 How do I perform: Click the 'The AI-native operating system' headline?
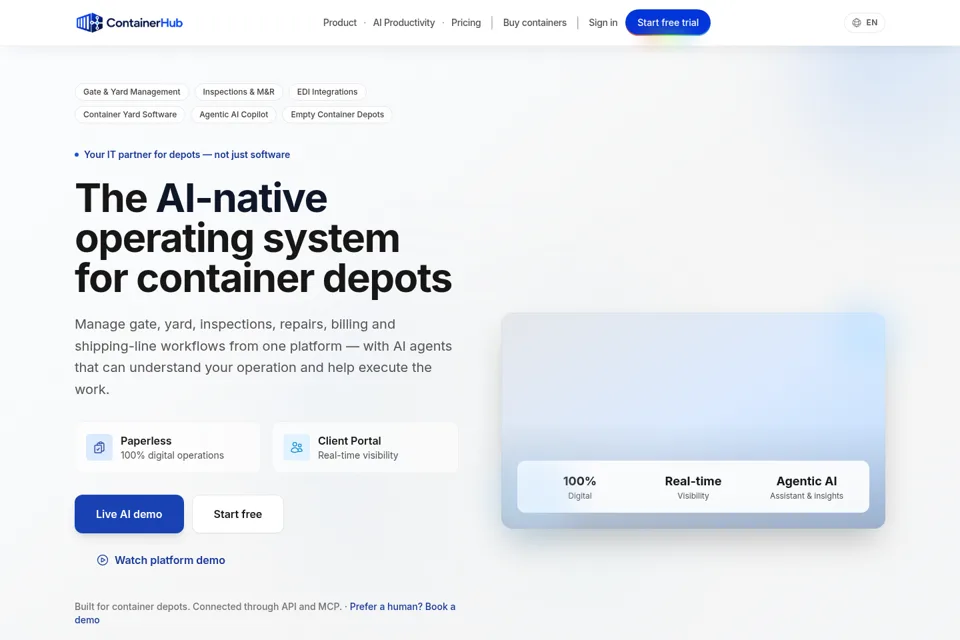263,238
